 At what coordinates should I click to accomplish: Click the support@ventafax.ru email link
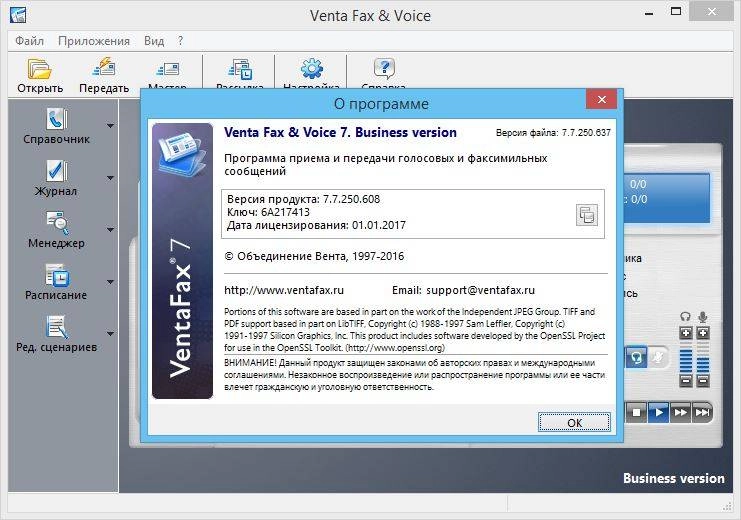pos(481,290)
